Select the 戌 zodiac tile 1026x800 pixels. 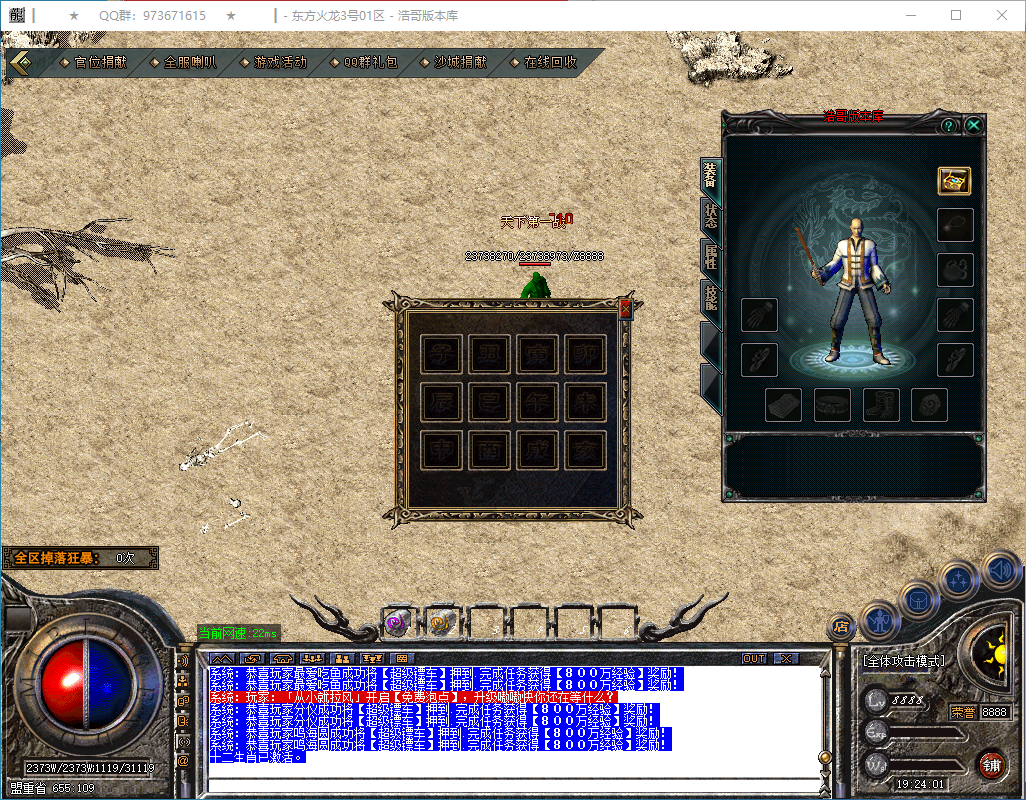537,450
